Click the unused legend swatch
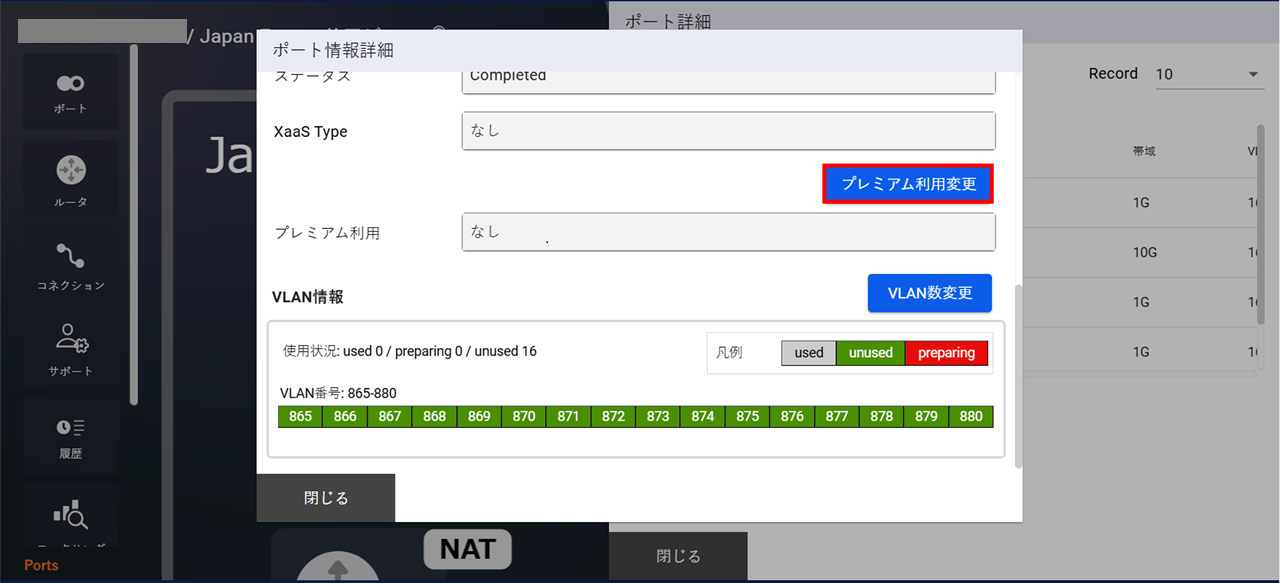1280x583 pixels. point(871,353)
